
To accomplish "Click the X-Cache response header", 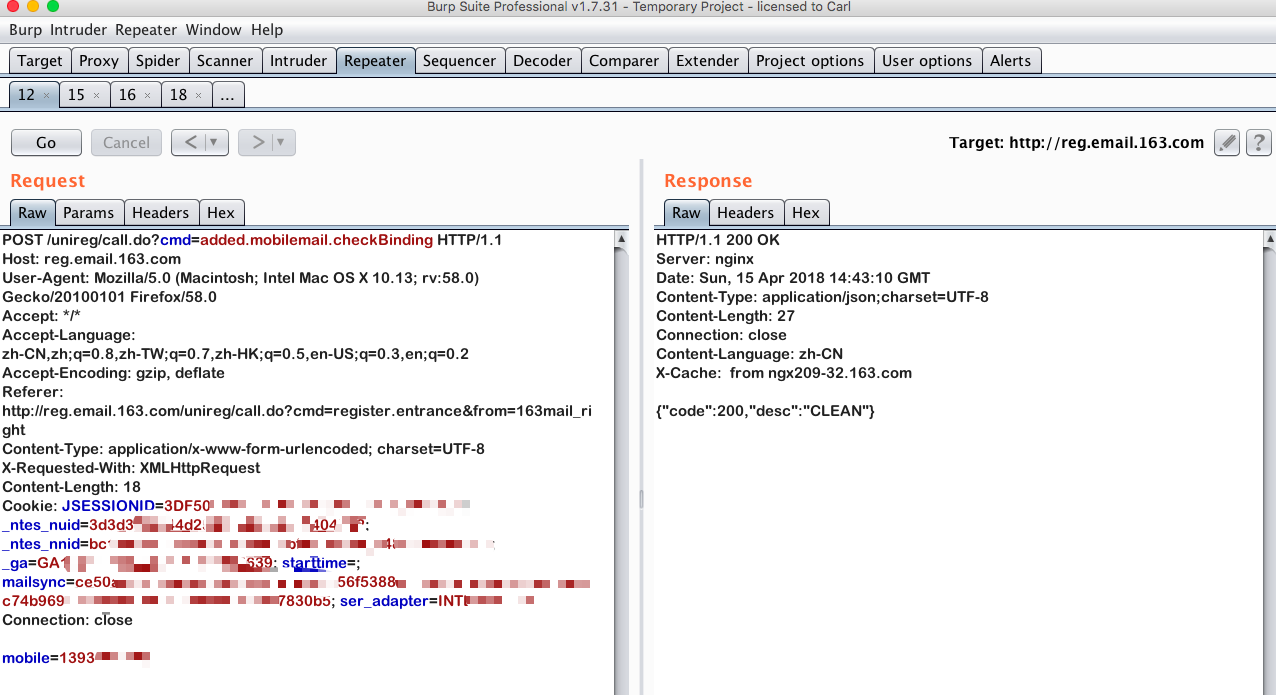I will (x=784, y=373).
